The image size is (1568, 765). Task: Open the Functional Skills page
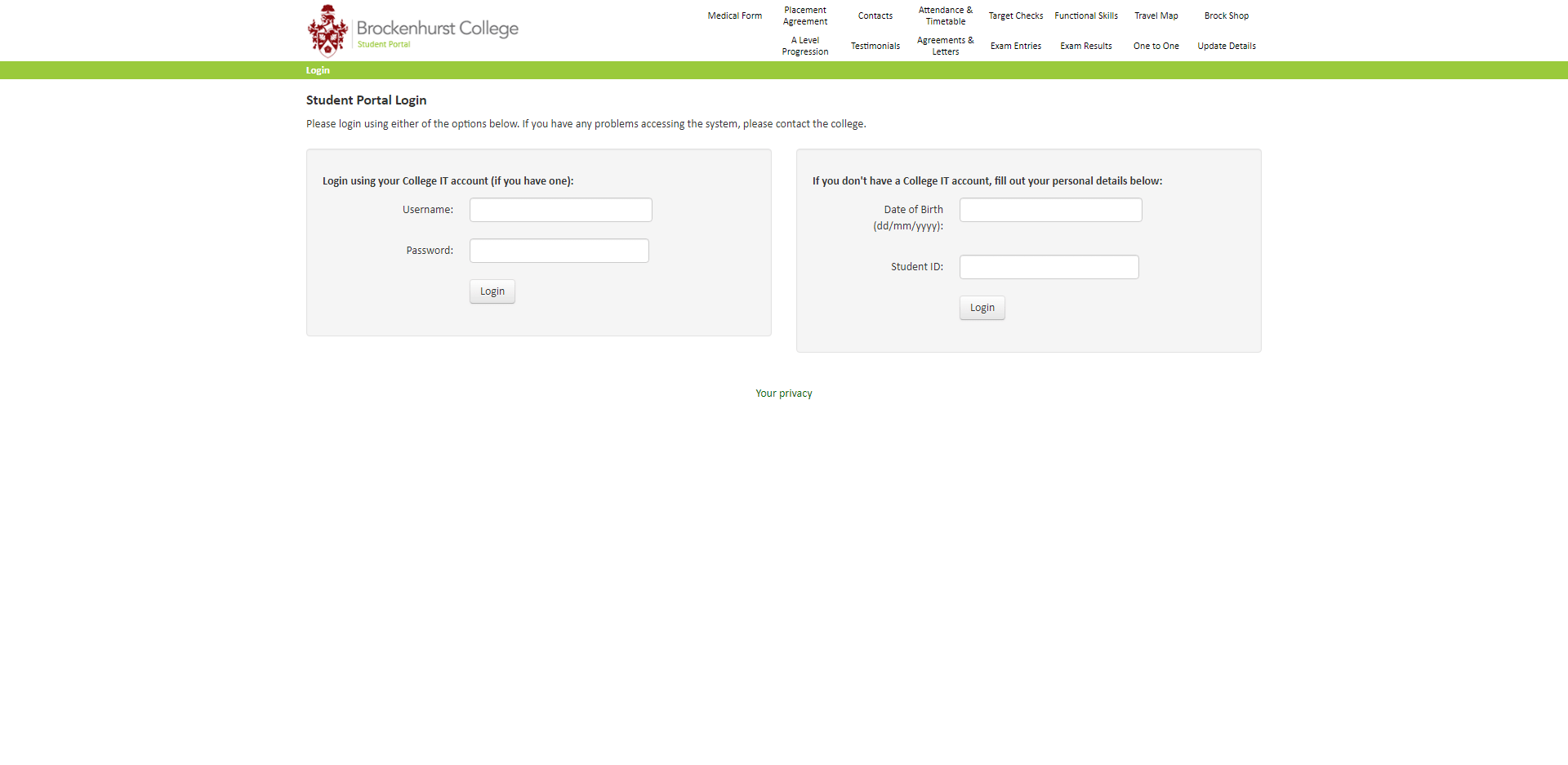click(x=1086, y=16)
